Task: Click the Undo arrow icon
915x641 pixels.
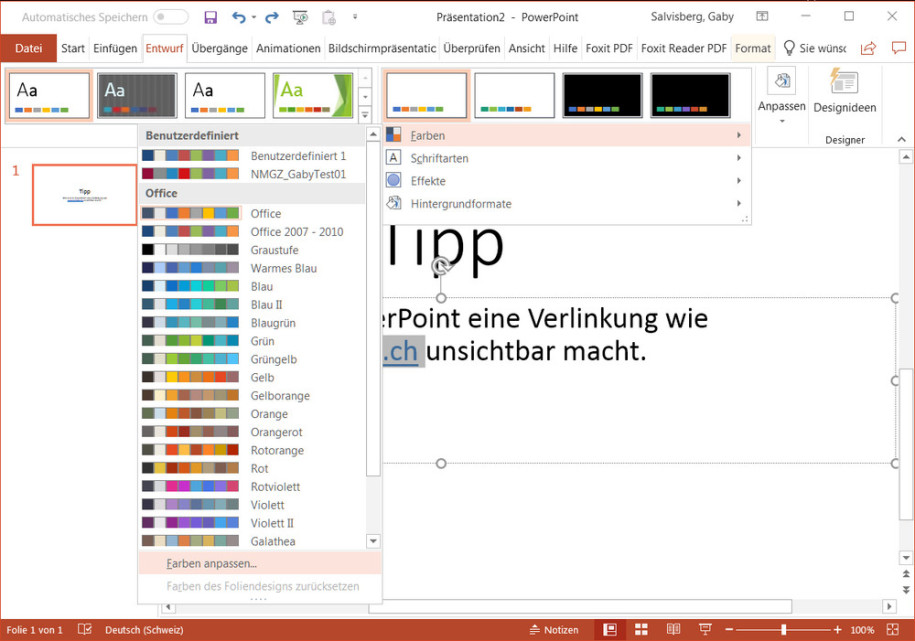Action: 239,18
